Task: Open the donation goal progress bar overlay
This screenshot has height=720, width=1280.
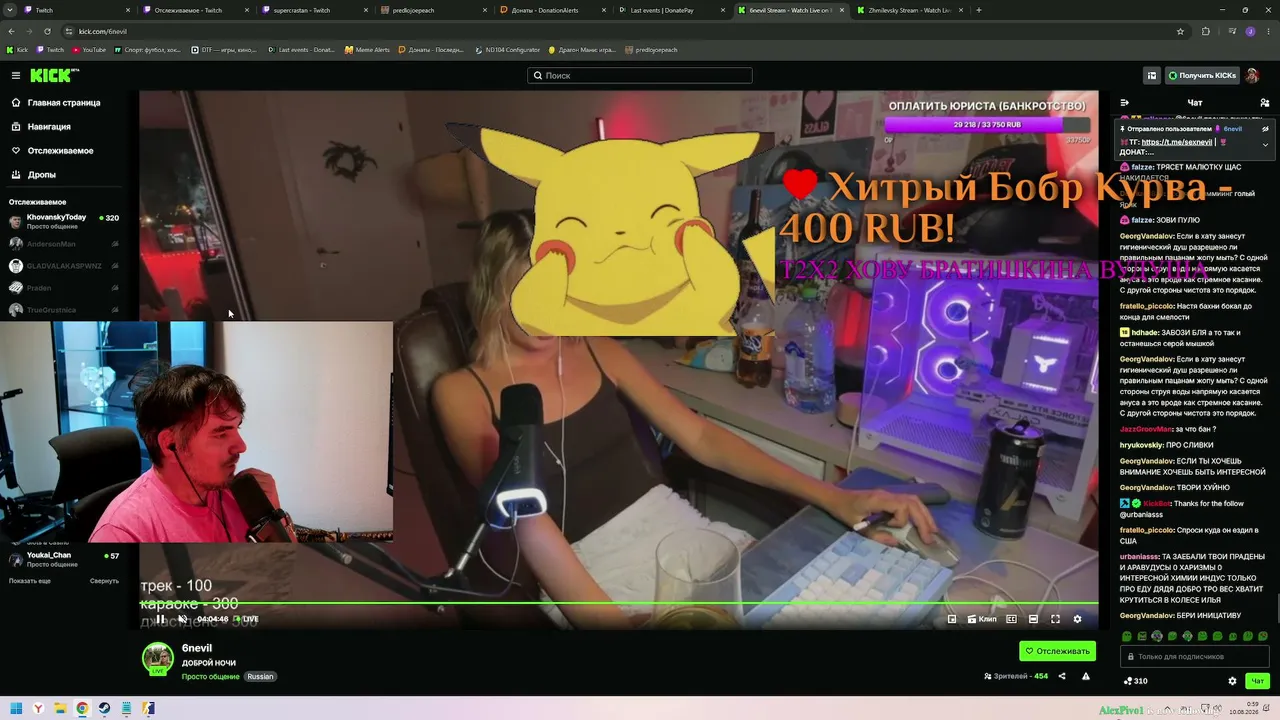Action: (987, 125)
